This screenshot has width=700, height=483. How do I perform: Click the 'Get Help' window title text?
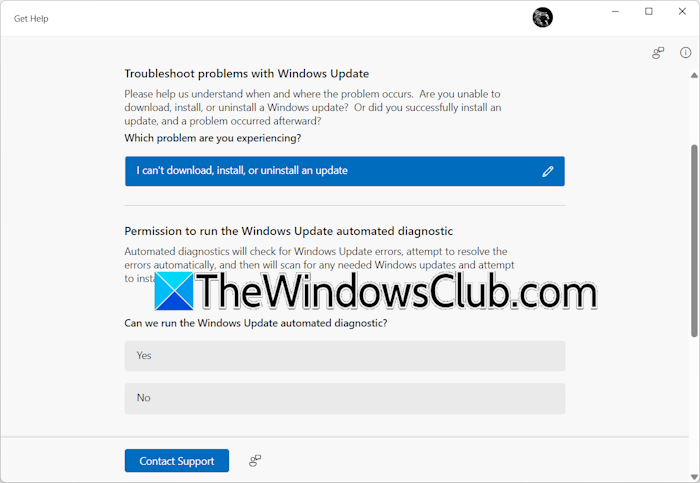point(31,19)
